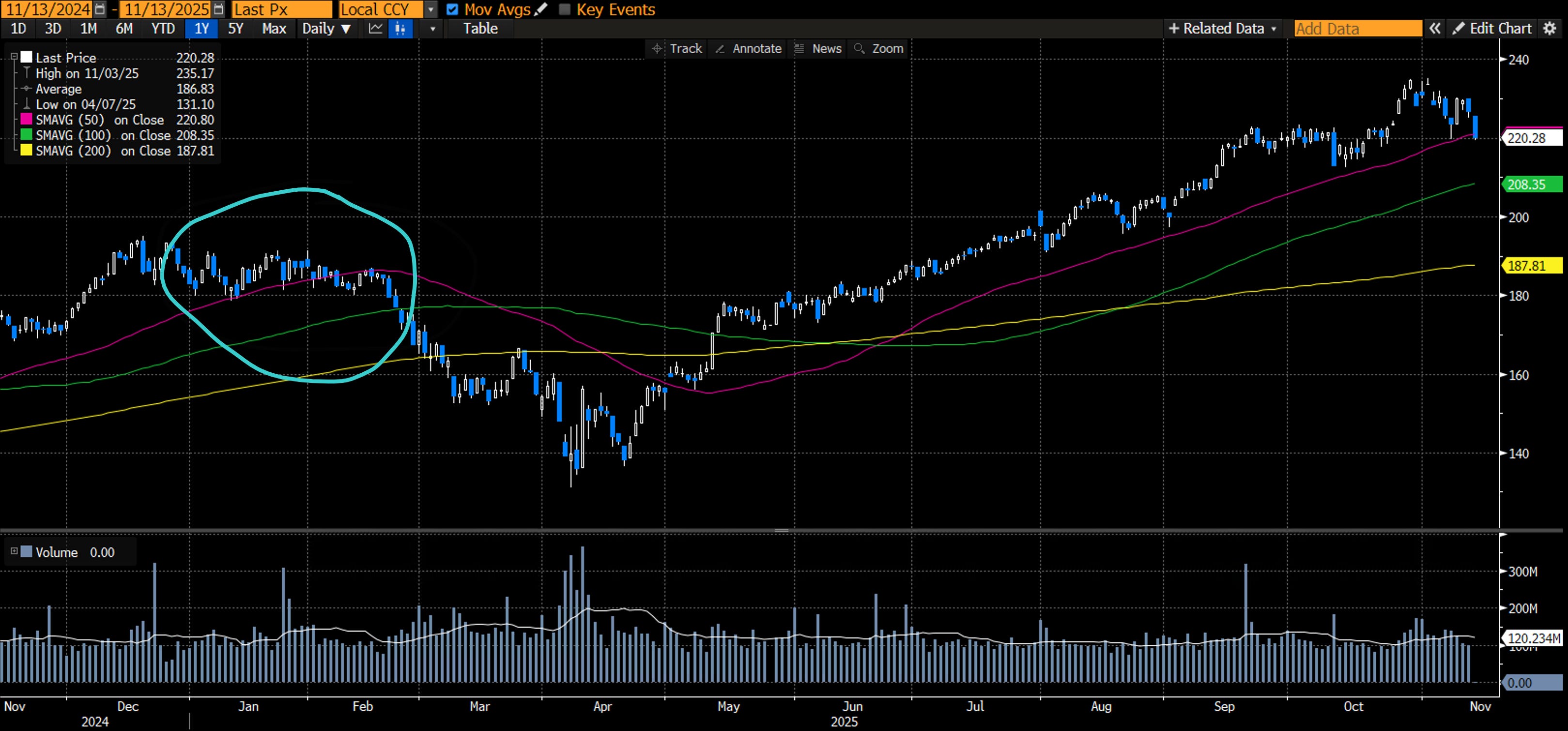
Task: Open the Related Data dropdown
Action: pos(1224,29)
